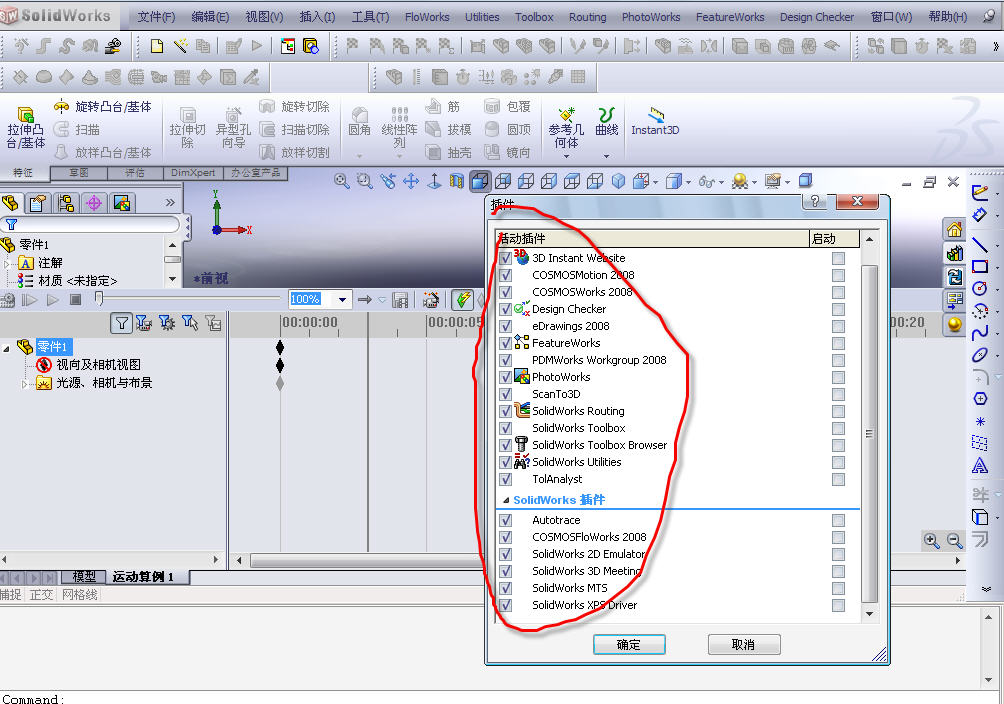Click the Mirror (镜向) feature icon
The height and width of the screenshot is (704, 1004).
coord(492,152)
